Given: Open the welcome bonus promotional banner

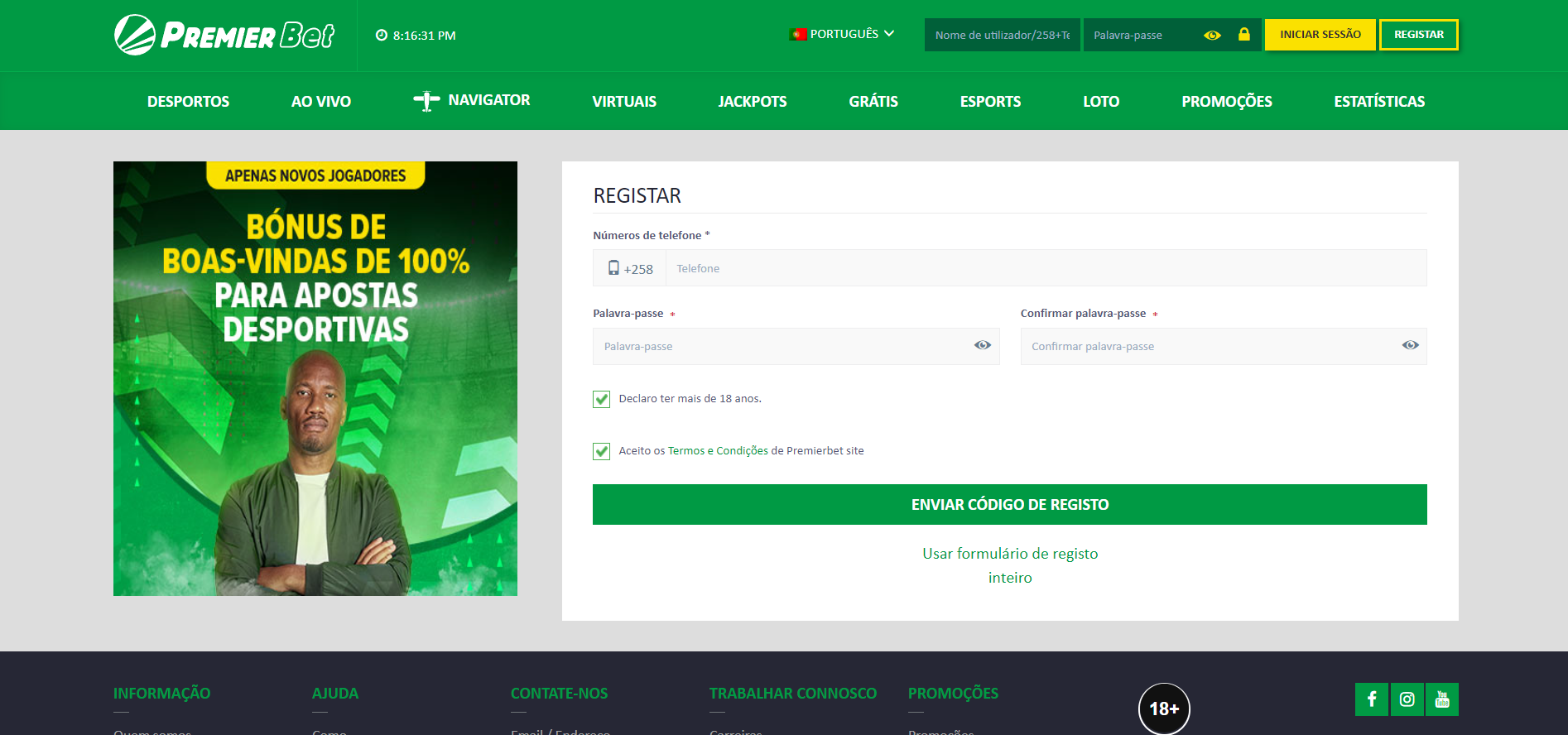Looking at the screenshot, I should (315, 378).
